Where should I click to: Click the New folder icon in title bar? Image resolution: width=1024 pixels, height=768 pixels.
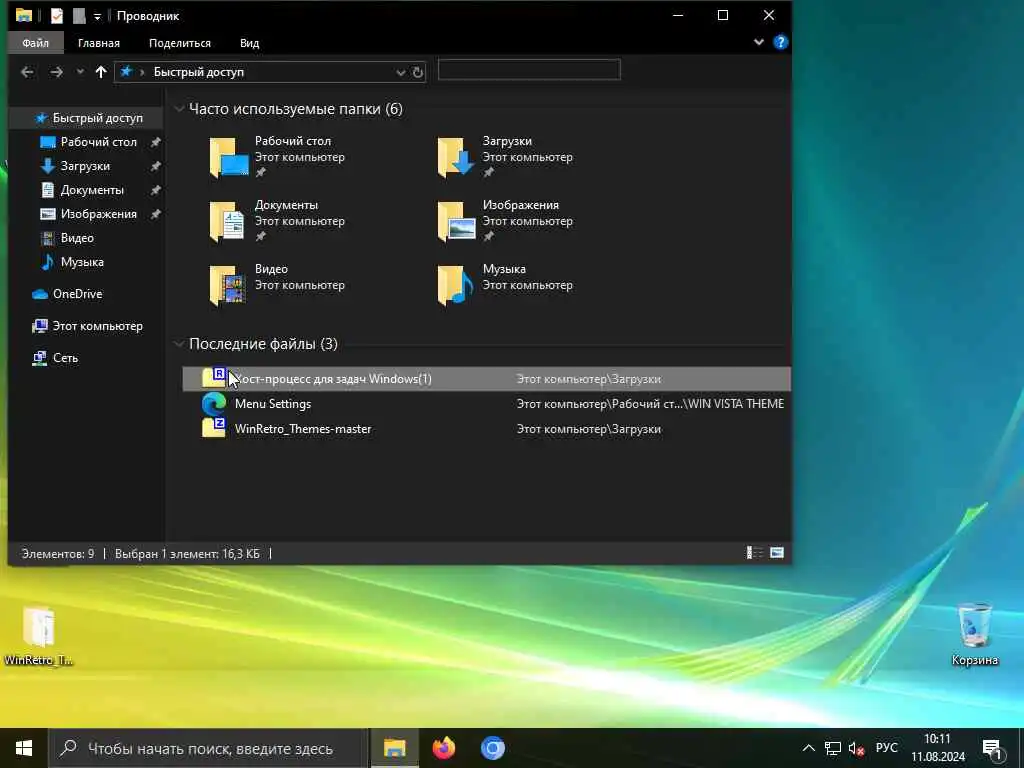pyautogui.click(x=79, y=16)
